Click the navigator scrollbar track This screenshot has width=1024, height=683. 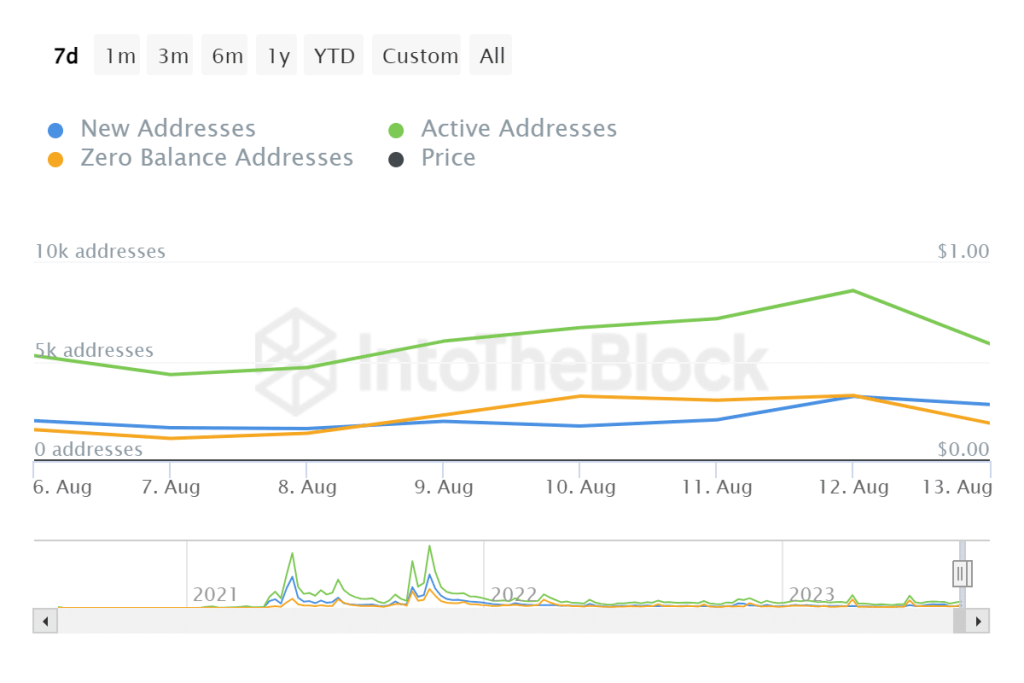tap(500, 621)
